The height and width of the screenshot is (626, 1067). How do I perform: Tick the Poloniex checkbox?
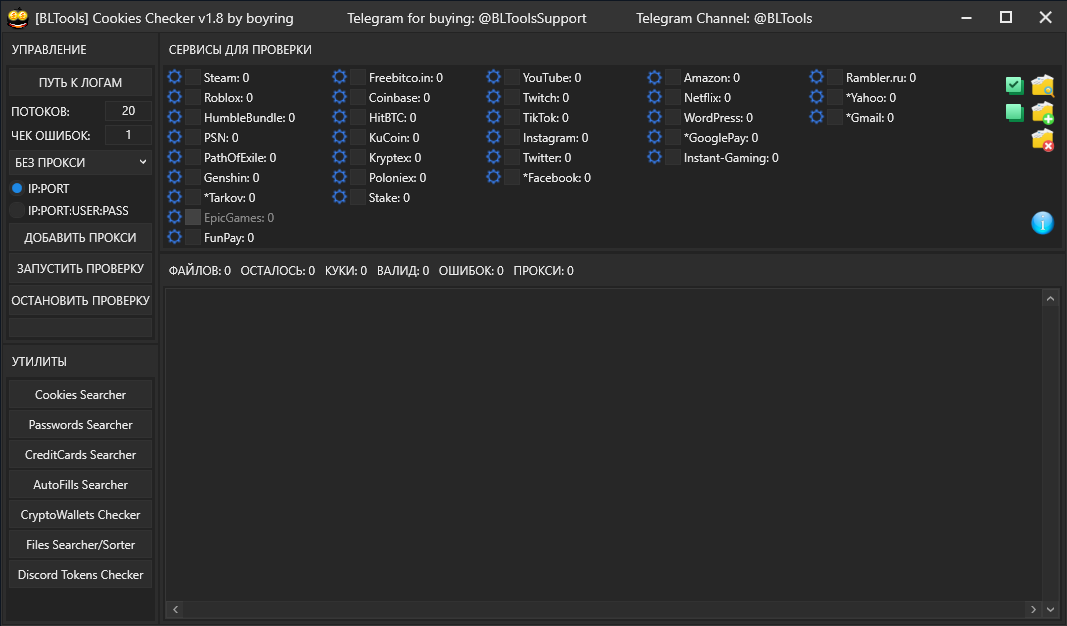tap(358, 178)
